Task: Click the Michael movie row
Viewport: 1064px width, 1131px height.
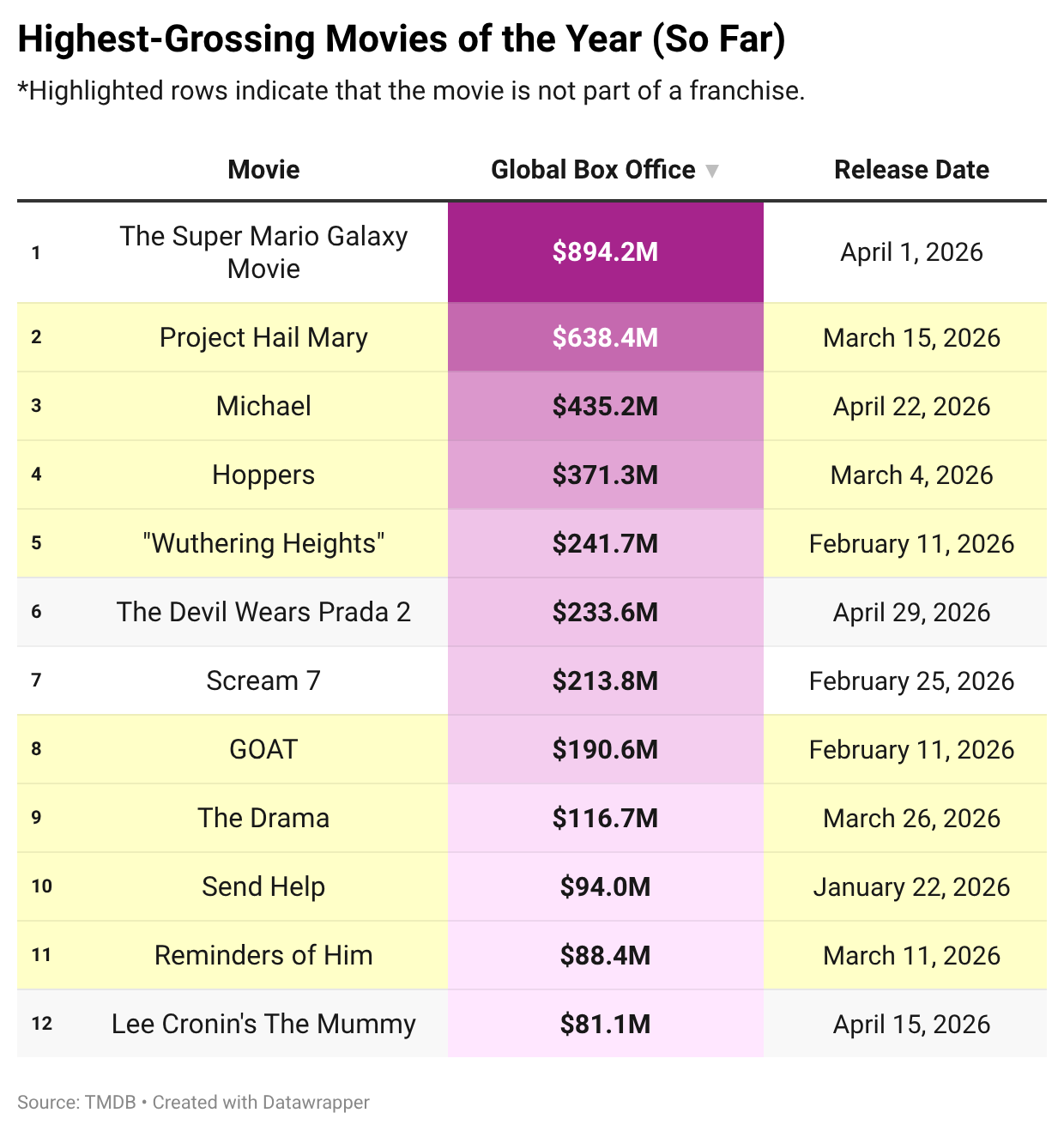Action: (x=532, y=406)
